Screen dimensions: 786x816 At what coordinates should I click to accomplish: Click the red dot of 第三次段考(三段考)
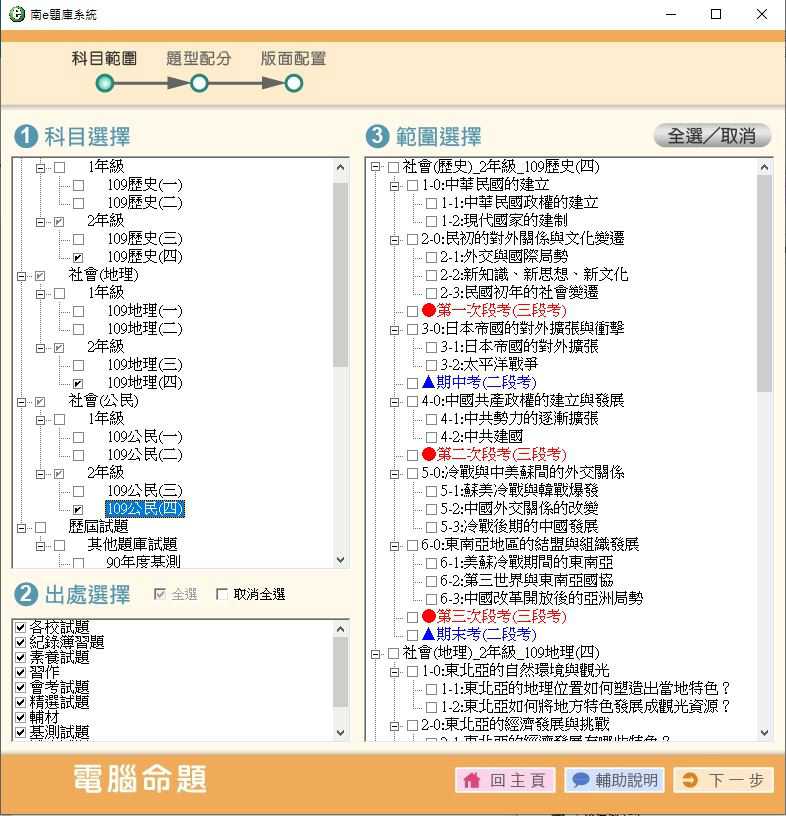click(428, 616)
